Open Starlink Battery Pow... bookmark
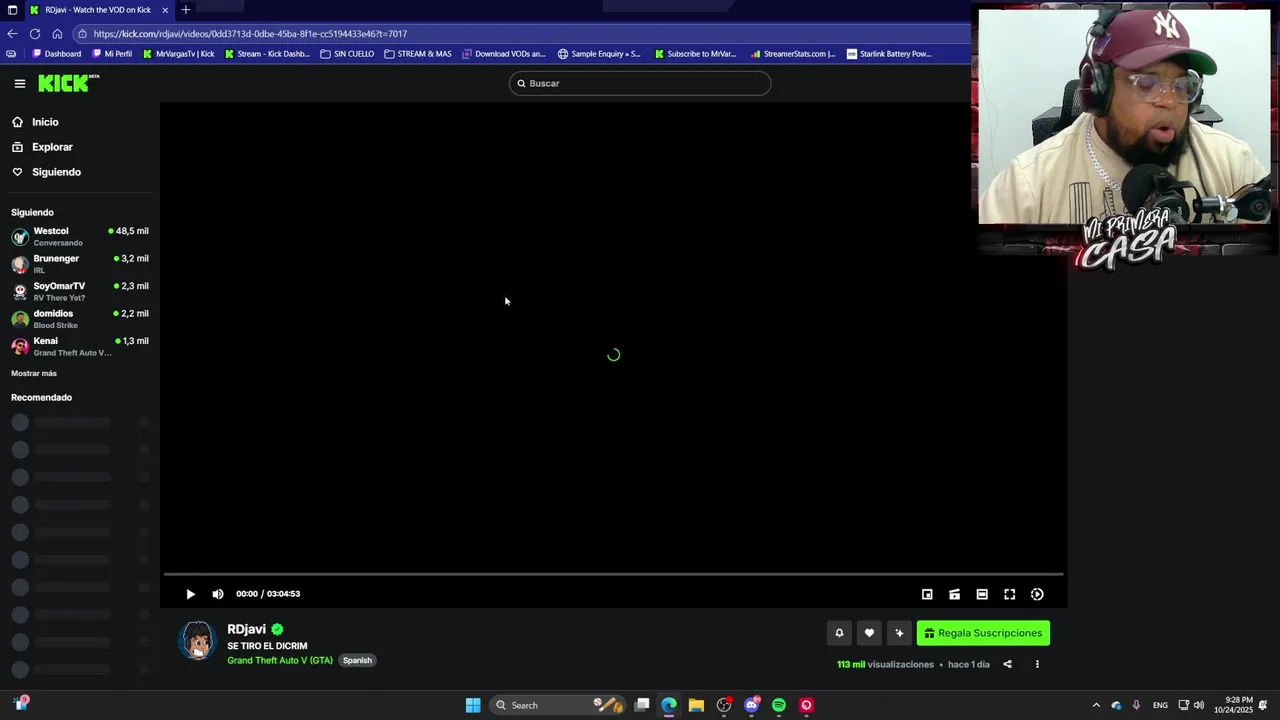This screenshot has height=720, width=1280. click(889, 54)
